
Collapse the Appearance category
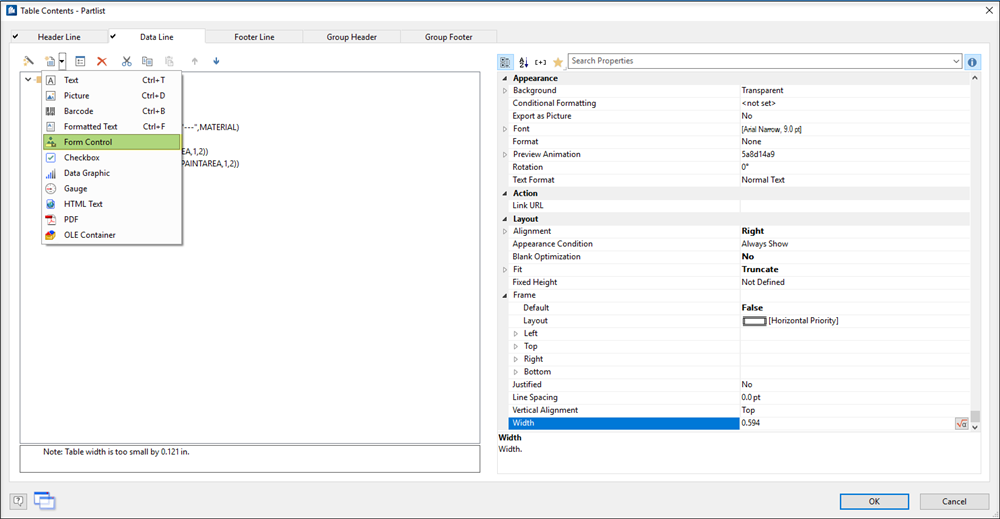click(x=505, y=78)
